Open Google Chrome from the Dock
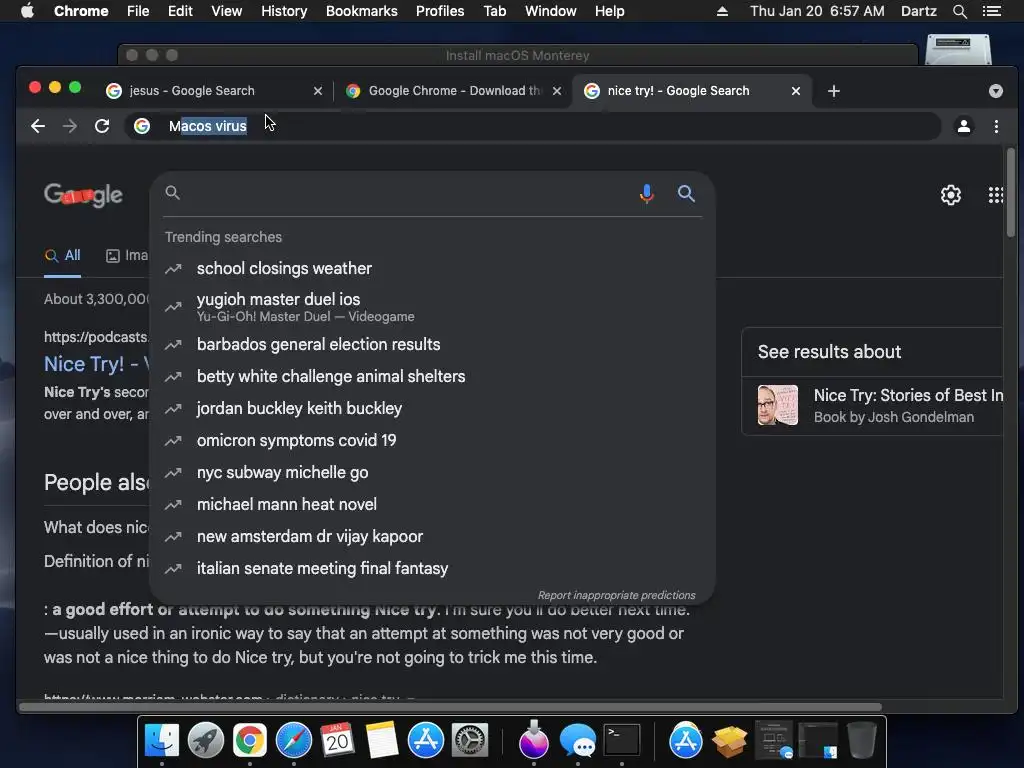This screenshot has width=1024, height=768. point(249,741)
